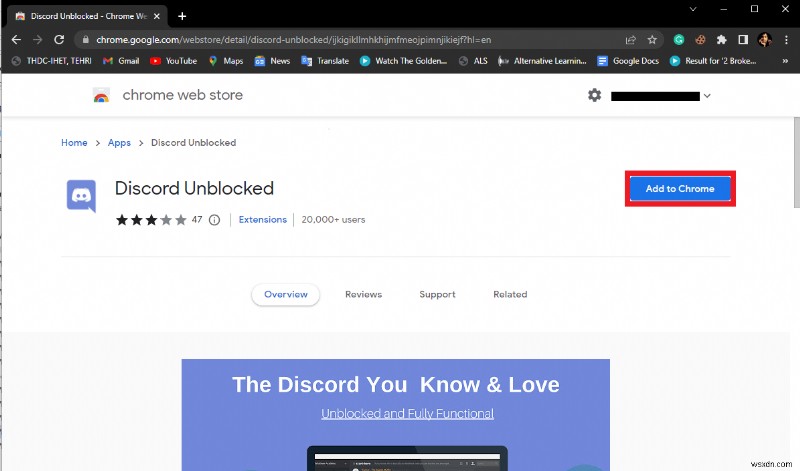The width and height of the screenshot is (800, 471).
Task: Open the Gmail bookmark
Action: point(121,61)
